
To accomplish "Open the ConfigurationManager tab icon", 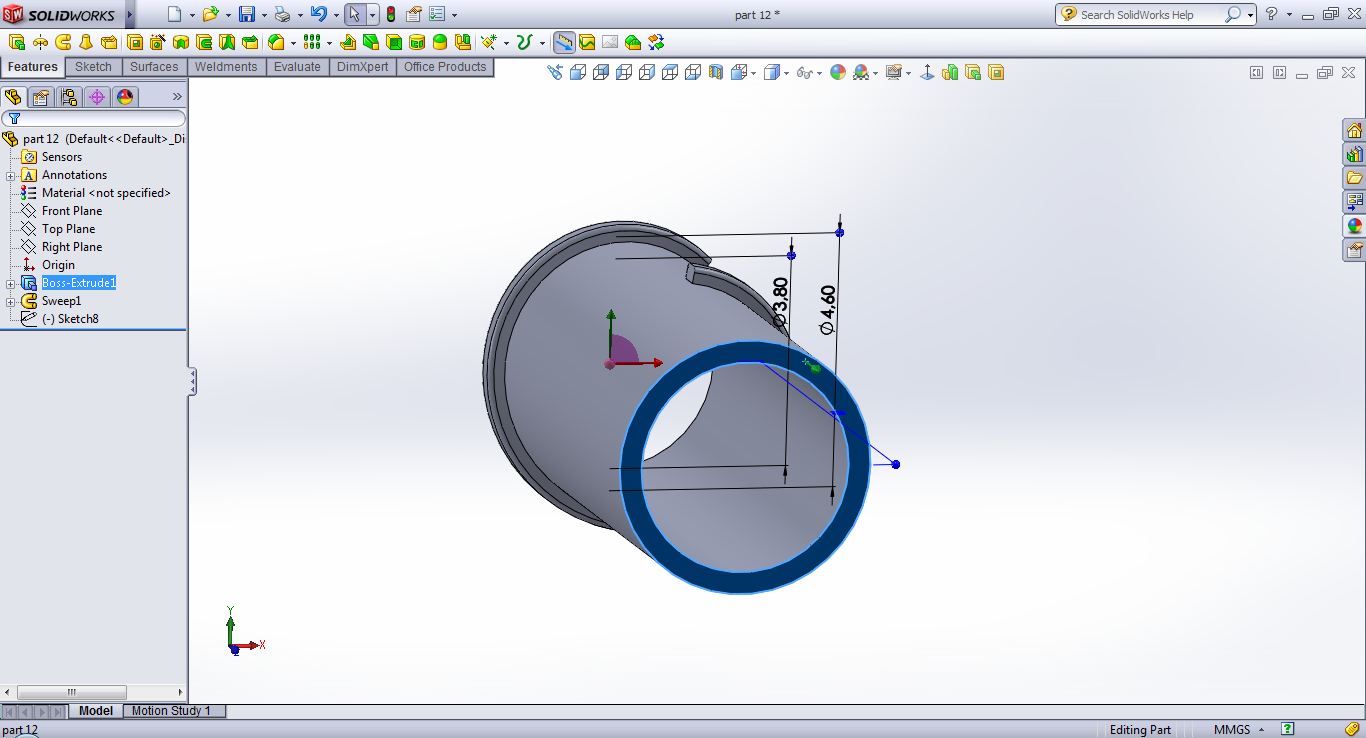I will (x=69, y=97).
